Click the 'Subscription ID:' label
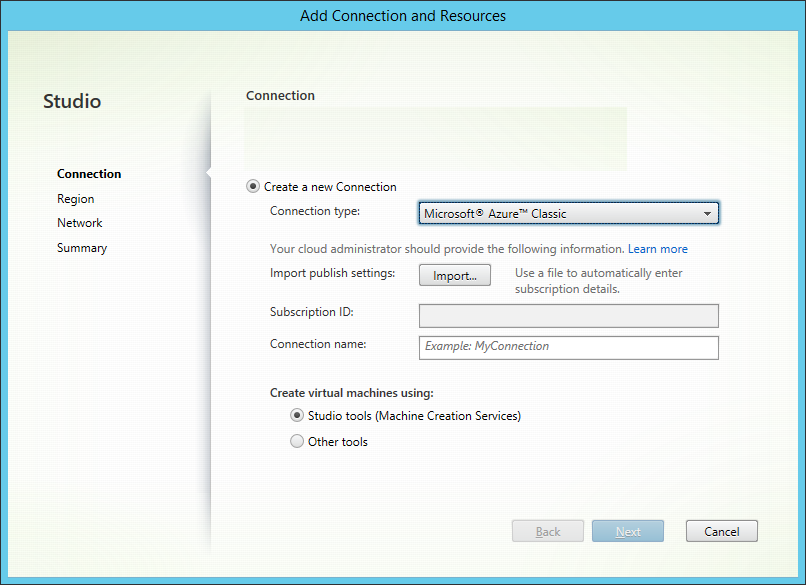The image size is (806, 585). click(x=312, y=312)
